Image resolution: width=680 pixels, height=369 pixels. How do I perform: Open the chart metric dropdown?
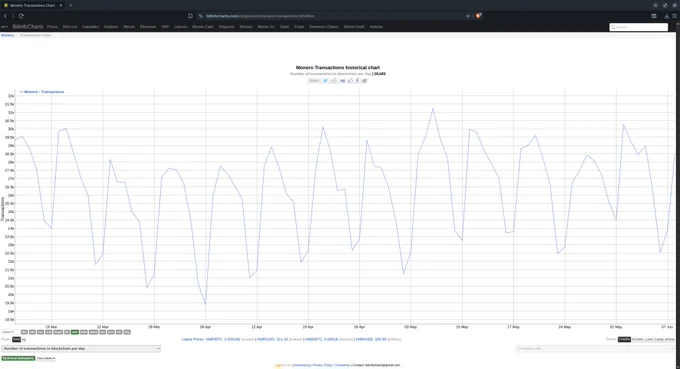81,349
